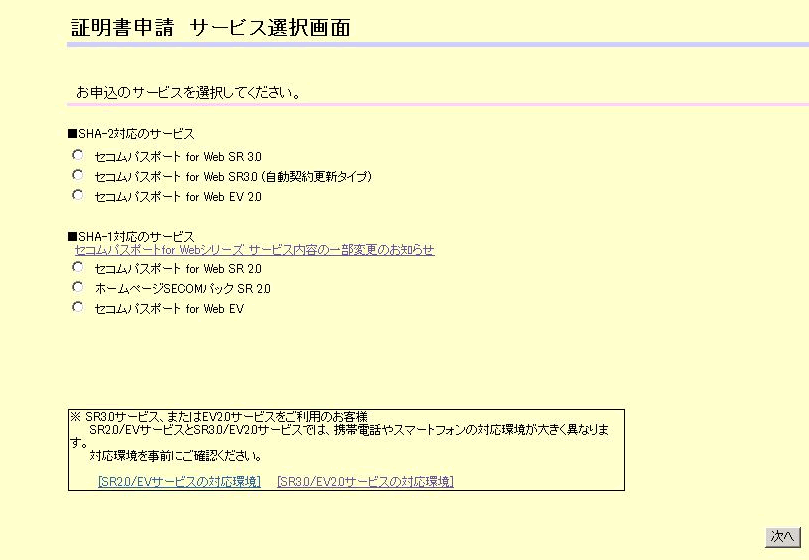The width and height of the screenshot is (809, 560).
Task: Click the お申込のサービスを選択してください instruction text
Action: [x=189, y=93]
